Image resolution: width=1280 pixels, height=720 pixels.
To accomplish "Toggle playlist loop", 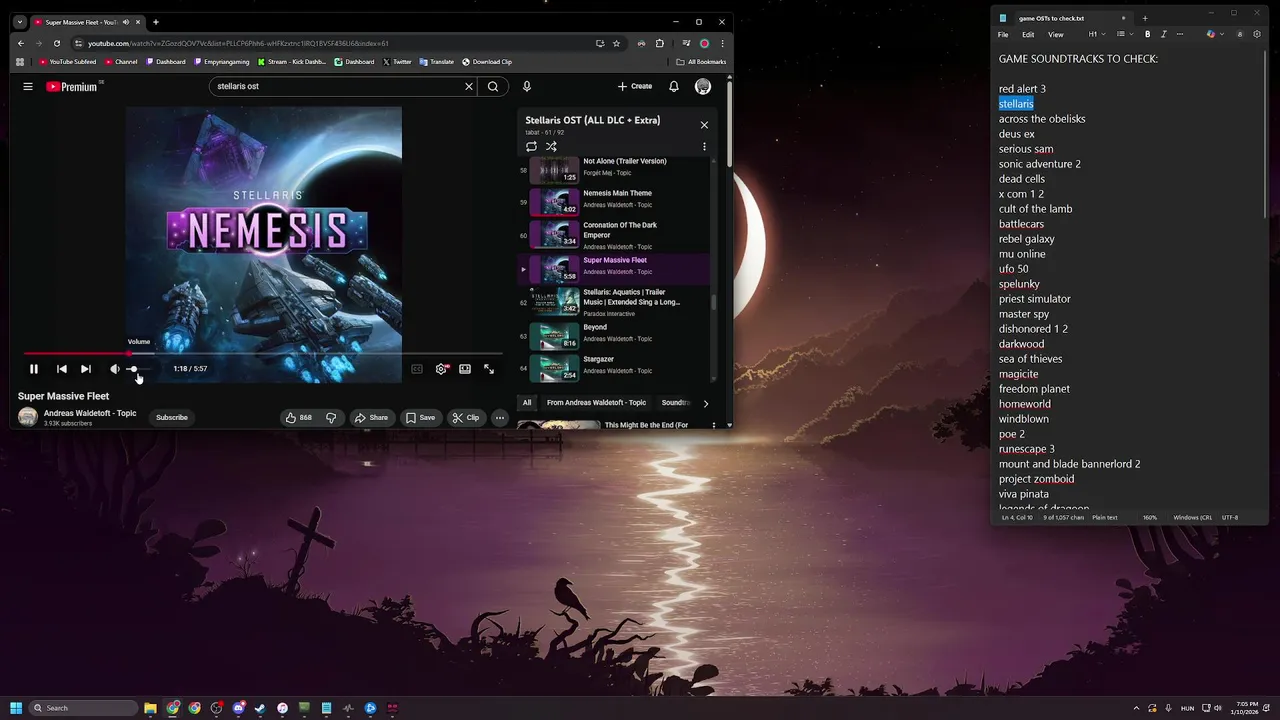I will pos(531,146).
